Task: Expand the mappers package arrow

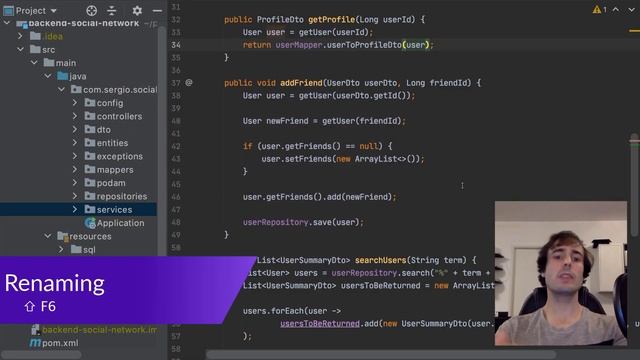Action: 75,169
